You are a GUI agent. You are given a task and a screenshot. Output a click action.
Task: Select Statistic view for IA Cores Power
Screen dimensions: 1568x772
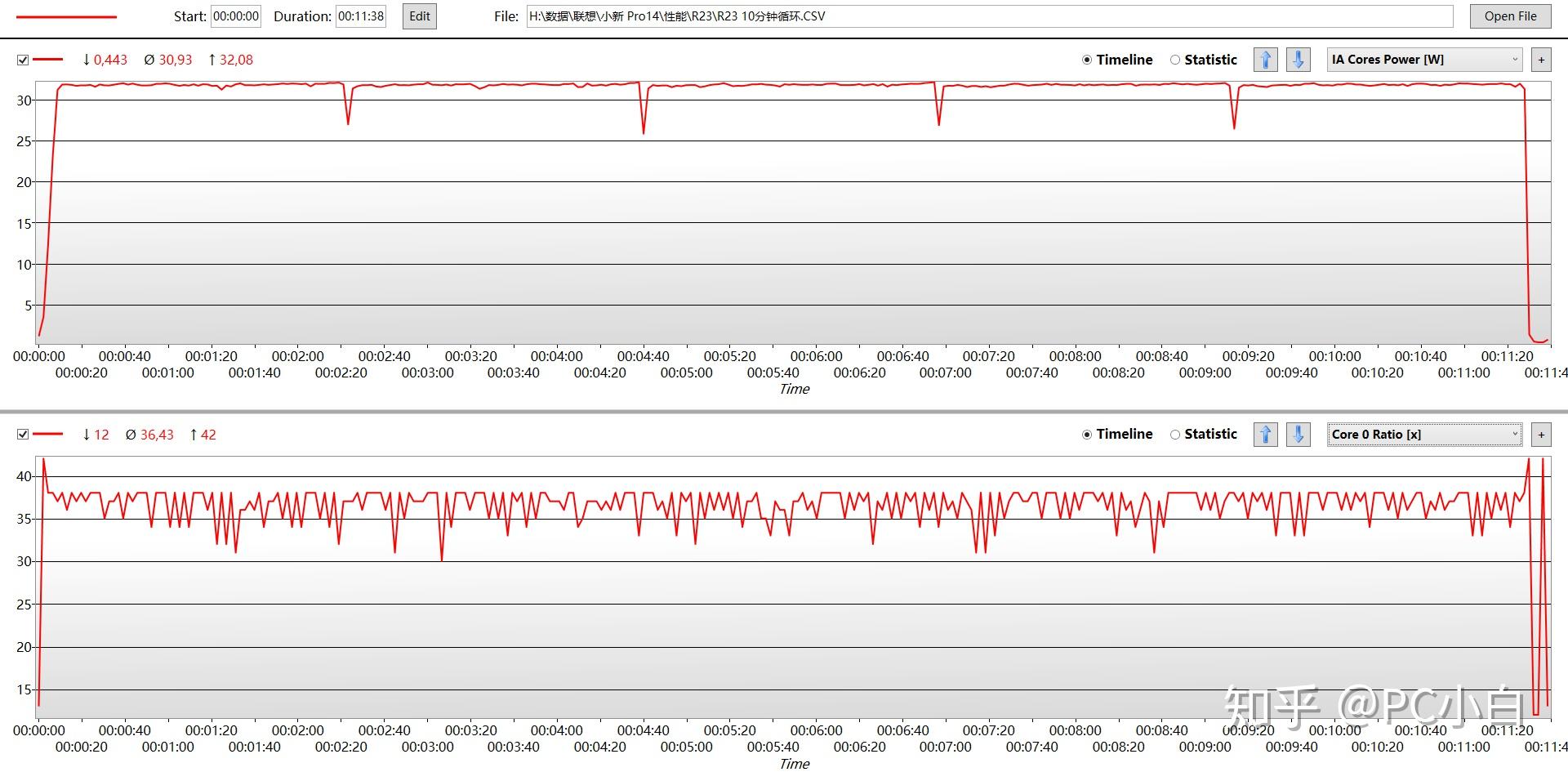click(x=1204, y=60)
